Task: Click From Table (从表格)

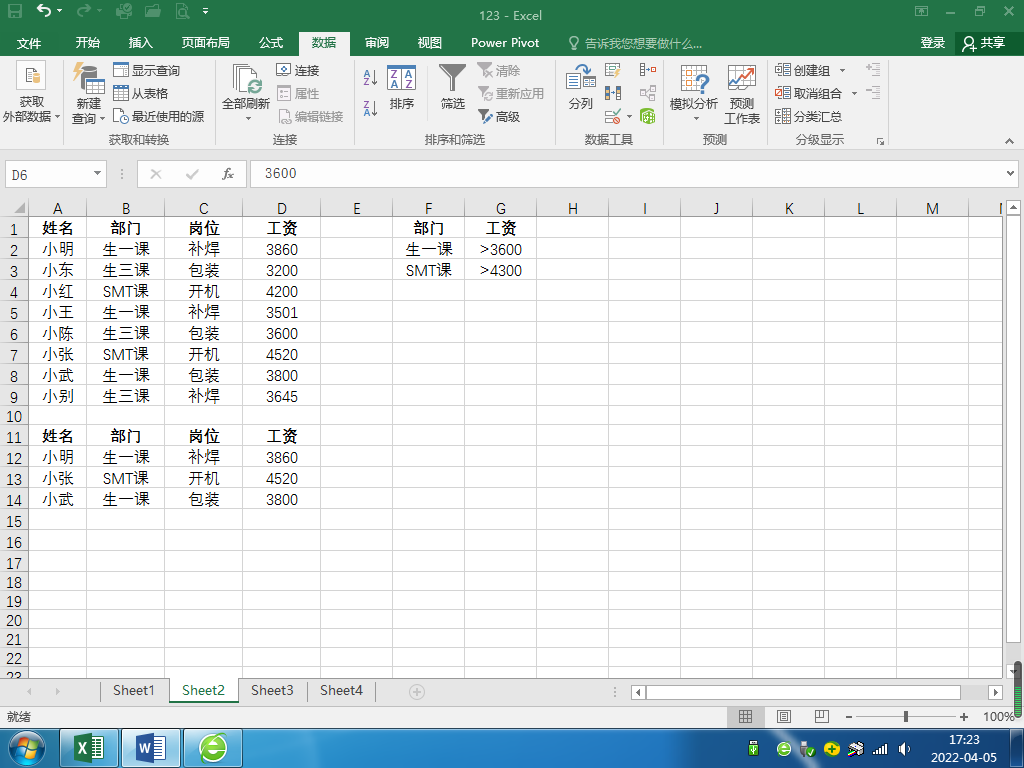Action: (x=140, y=93)
